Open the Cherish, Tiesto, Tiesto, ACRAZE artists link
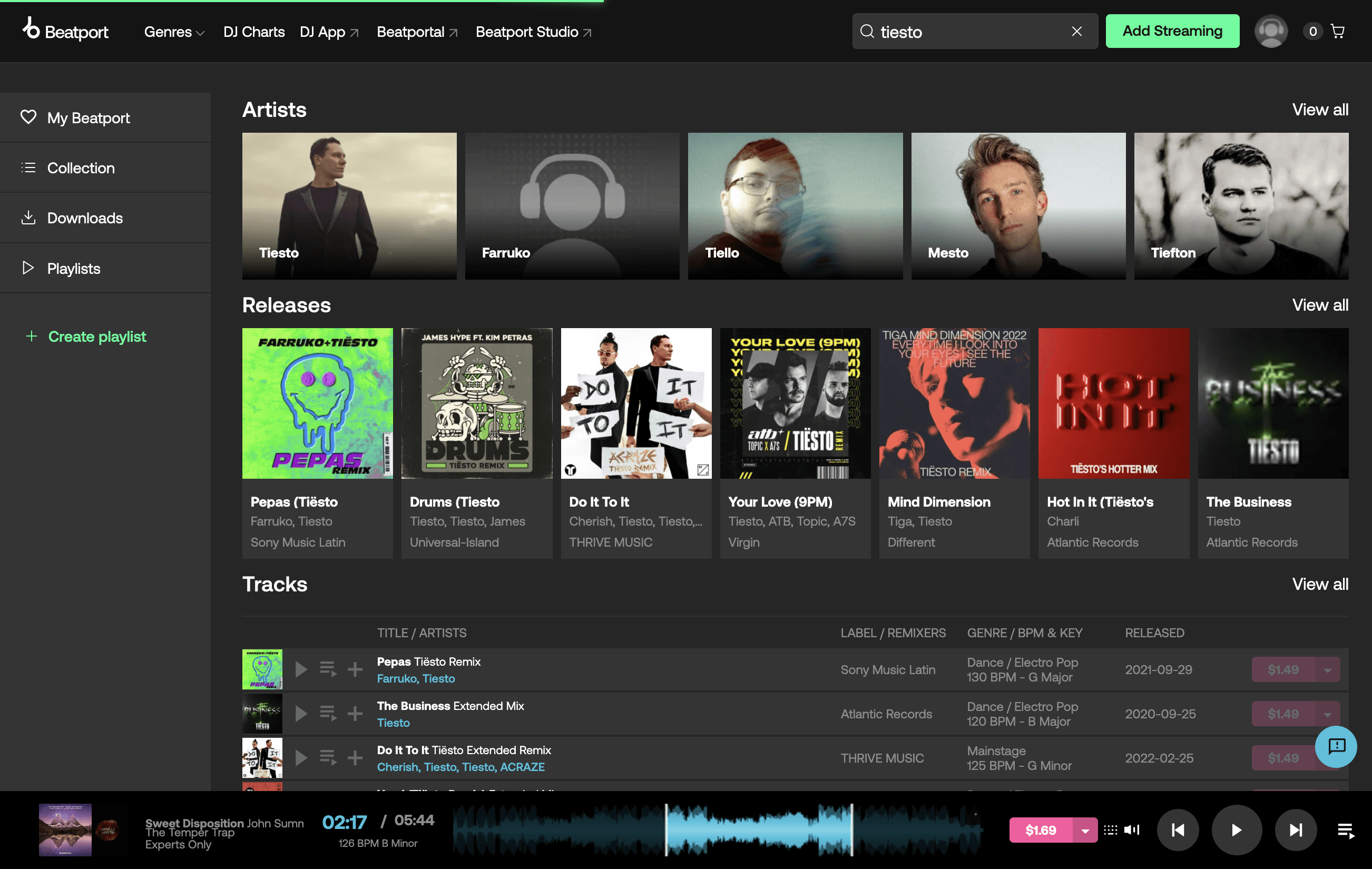The width and height of the screenshot is (1372, 869). click(x=460, y=766)
